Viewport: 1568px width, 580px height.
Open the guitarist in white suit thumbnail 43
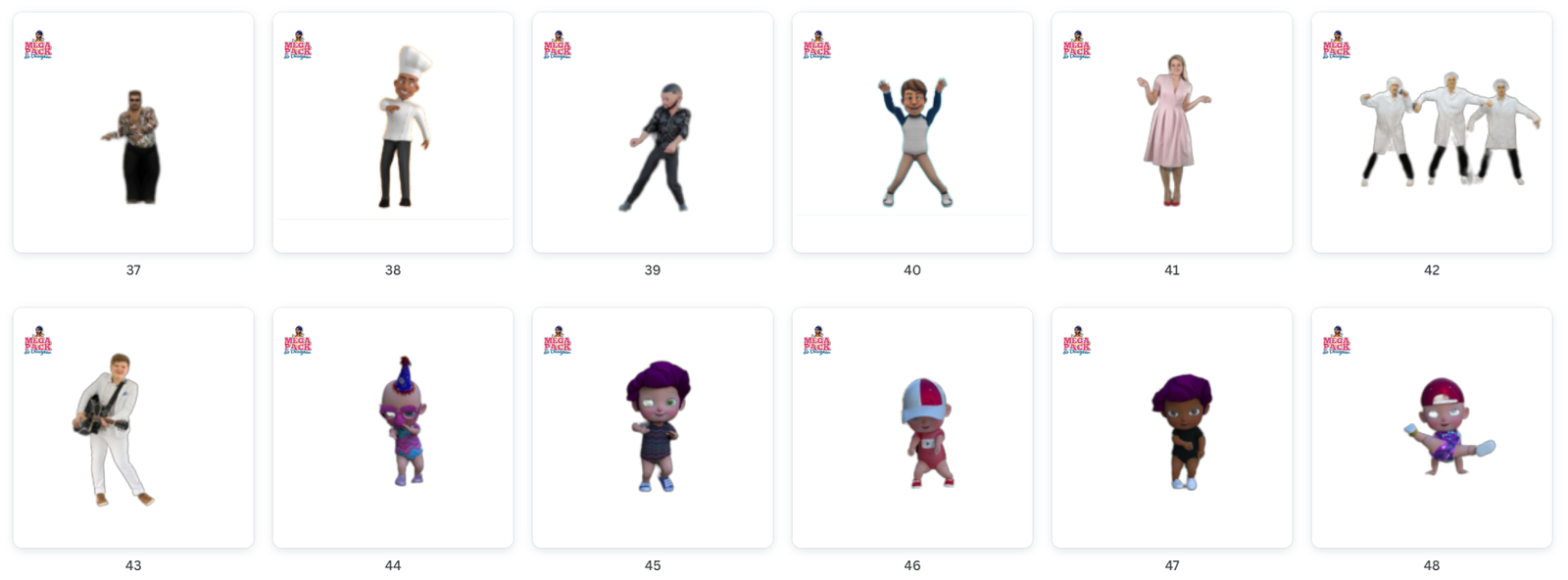pos(133,428)
